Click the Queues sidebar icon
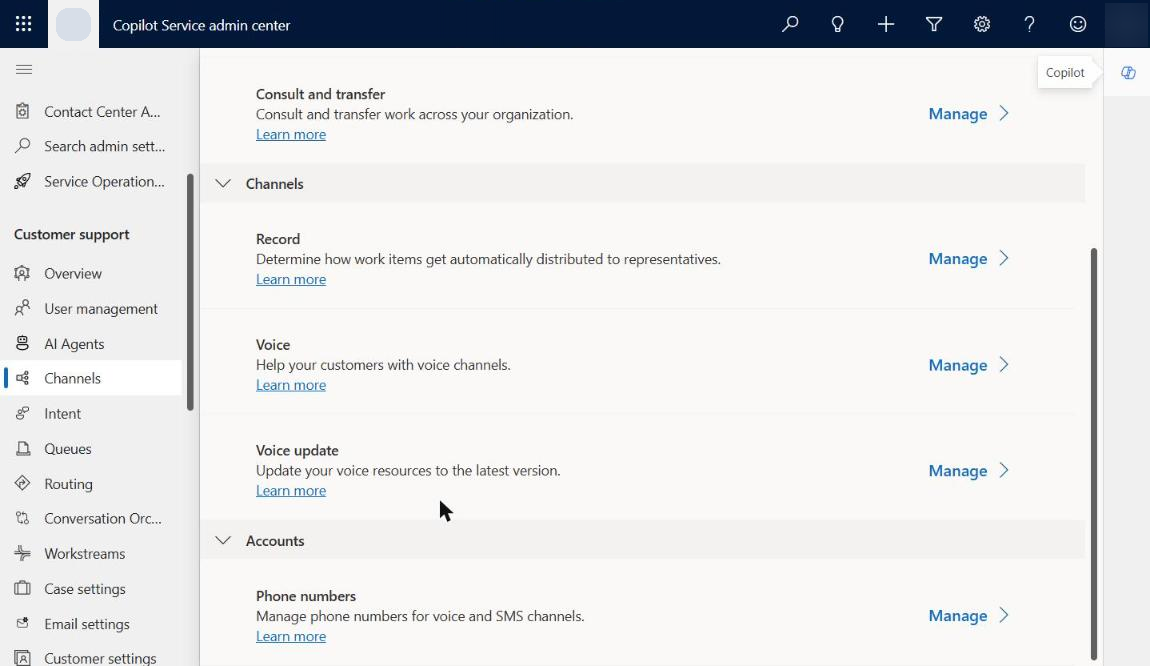This screenshot has height=666, width=1150. tap(23, 448)
